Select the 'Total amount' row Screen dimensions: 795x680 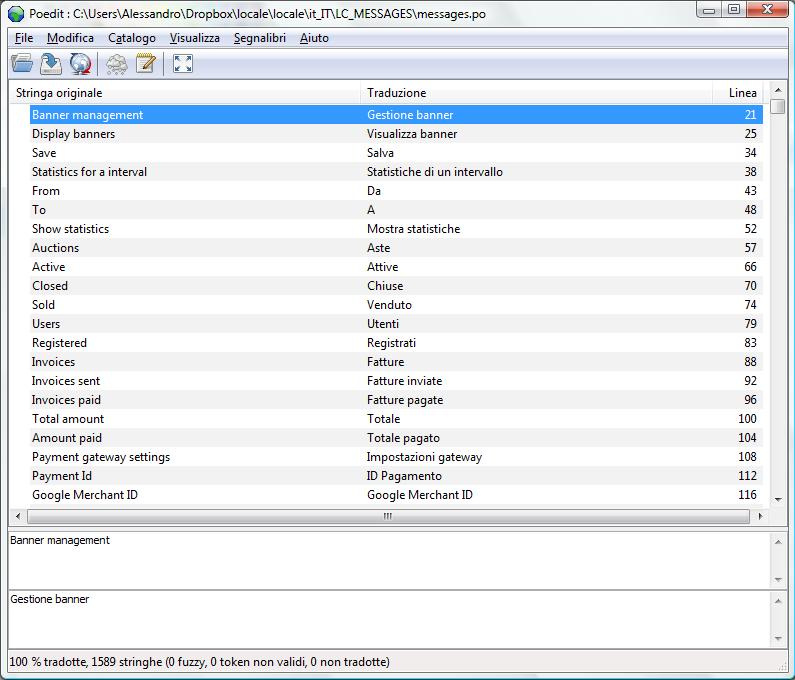pyautogui.click(x=396, y=419)
